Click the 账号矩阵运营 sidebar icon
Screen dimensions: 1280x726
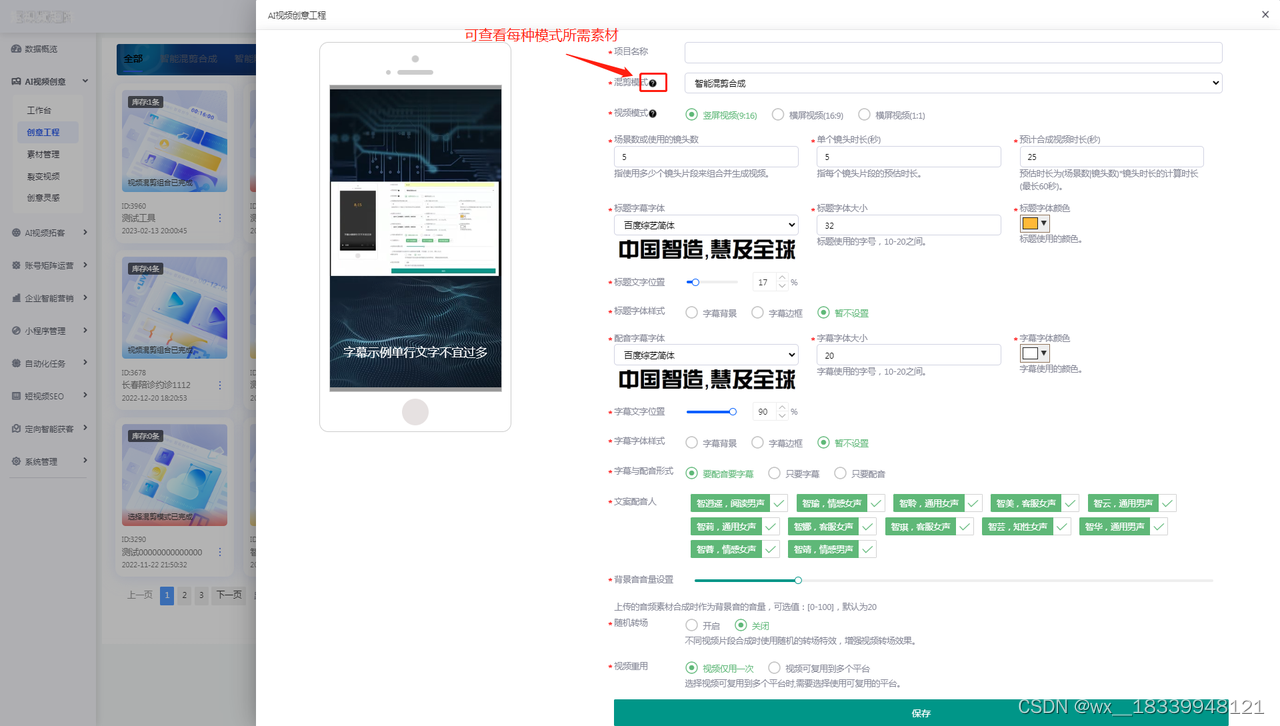coord(16,266)
